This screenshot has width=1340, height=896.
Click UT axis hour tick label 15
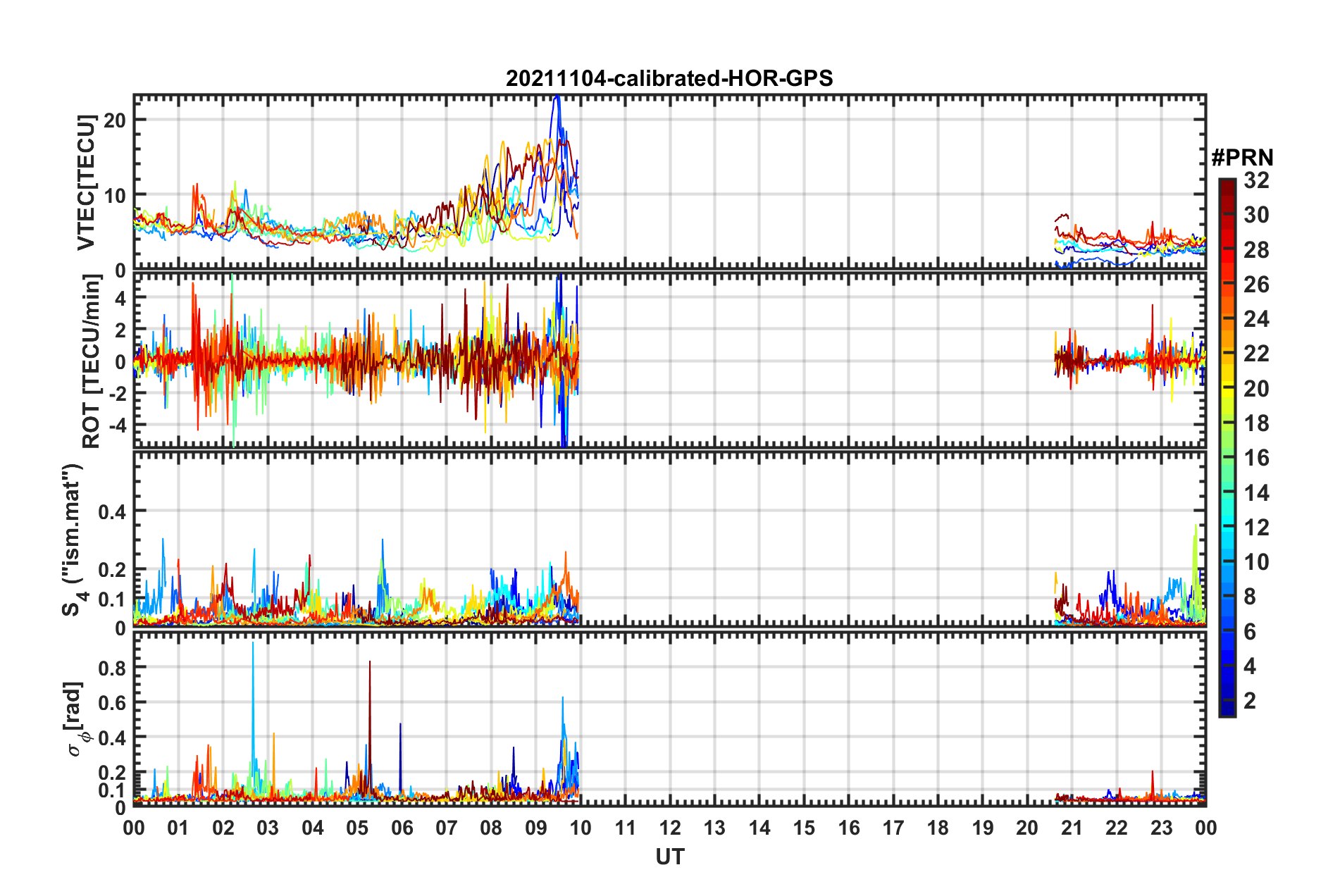[804, 828]
